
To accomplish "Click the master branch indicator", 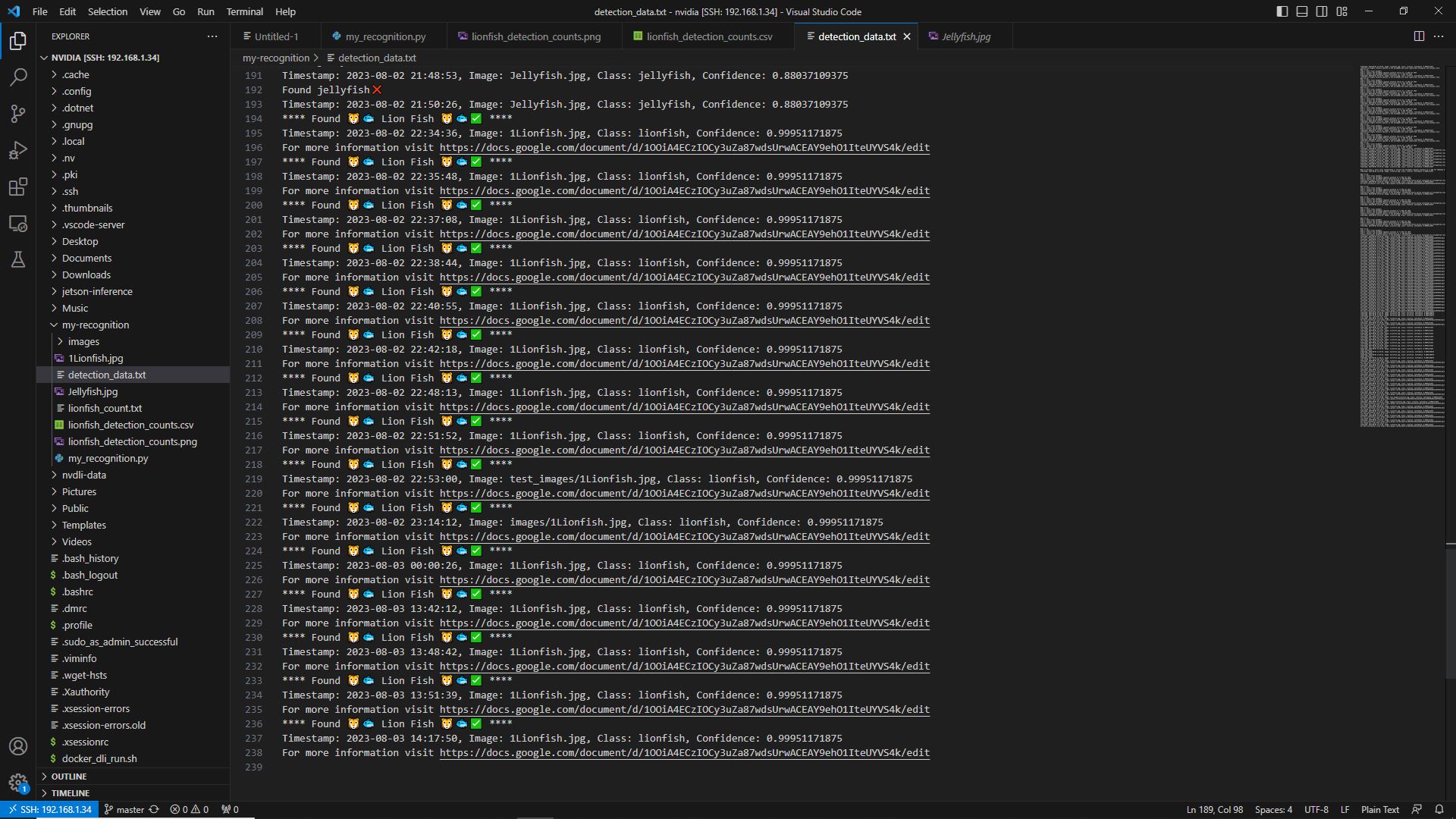I will point(124,810).
